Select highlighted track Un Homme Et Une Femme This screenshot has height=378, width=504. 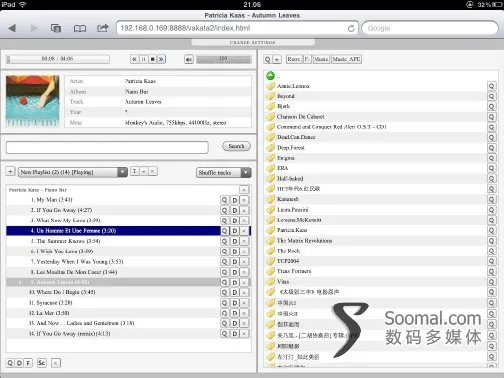pos(113,231)
